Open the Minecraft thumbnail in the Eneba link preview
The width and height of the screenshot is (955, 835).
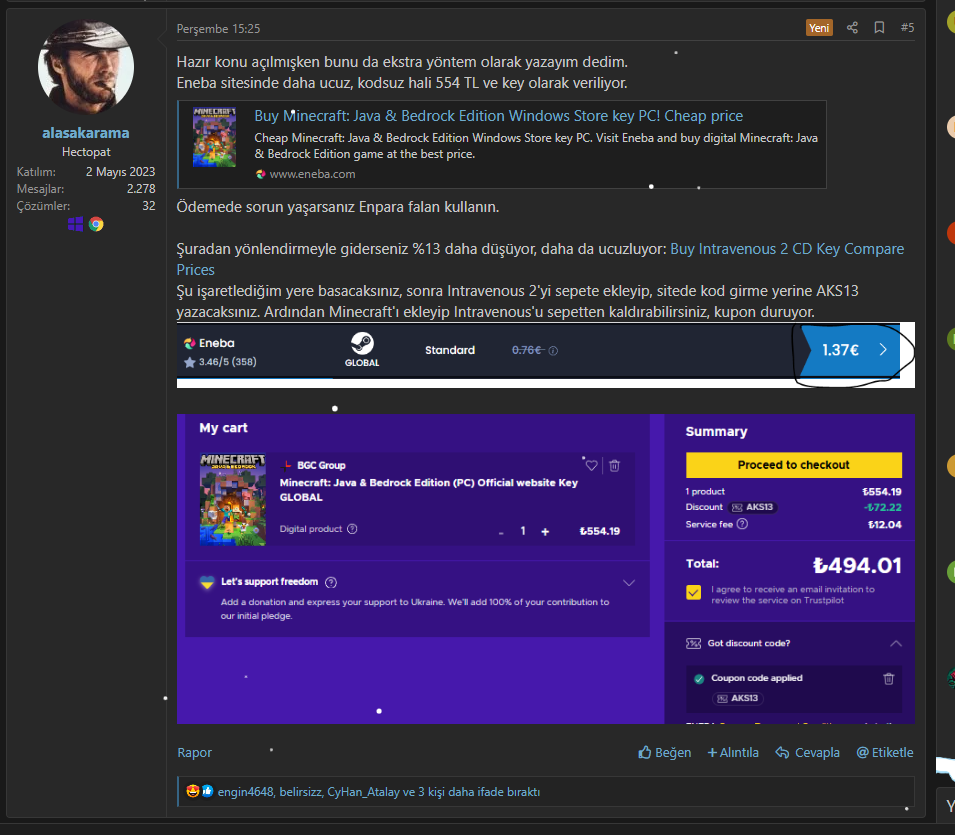tap(214, 137)
